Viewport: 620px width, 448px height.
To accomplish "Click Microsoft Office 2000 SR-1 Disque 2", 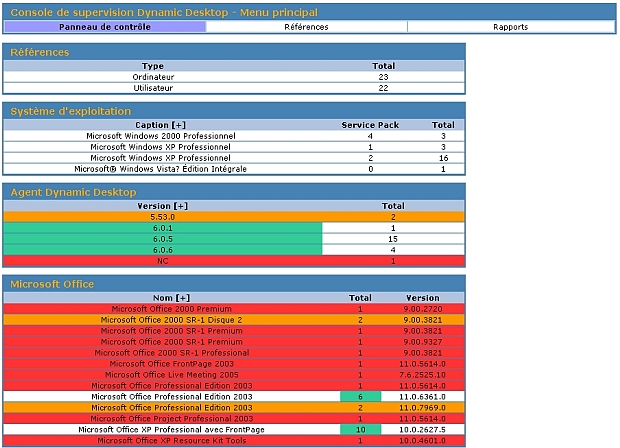I will tap(234, 320).
